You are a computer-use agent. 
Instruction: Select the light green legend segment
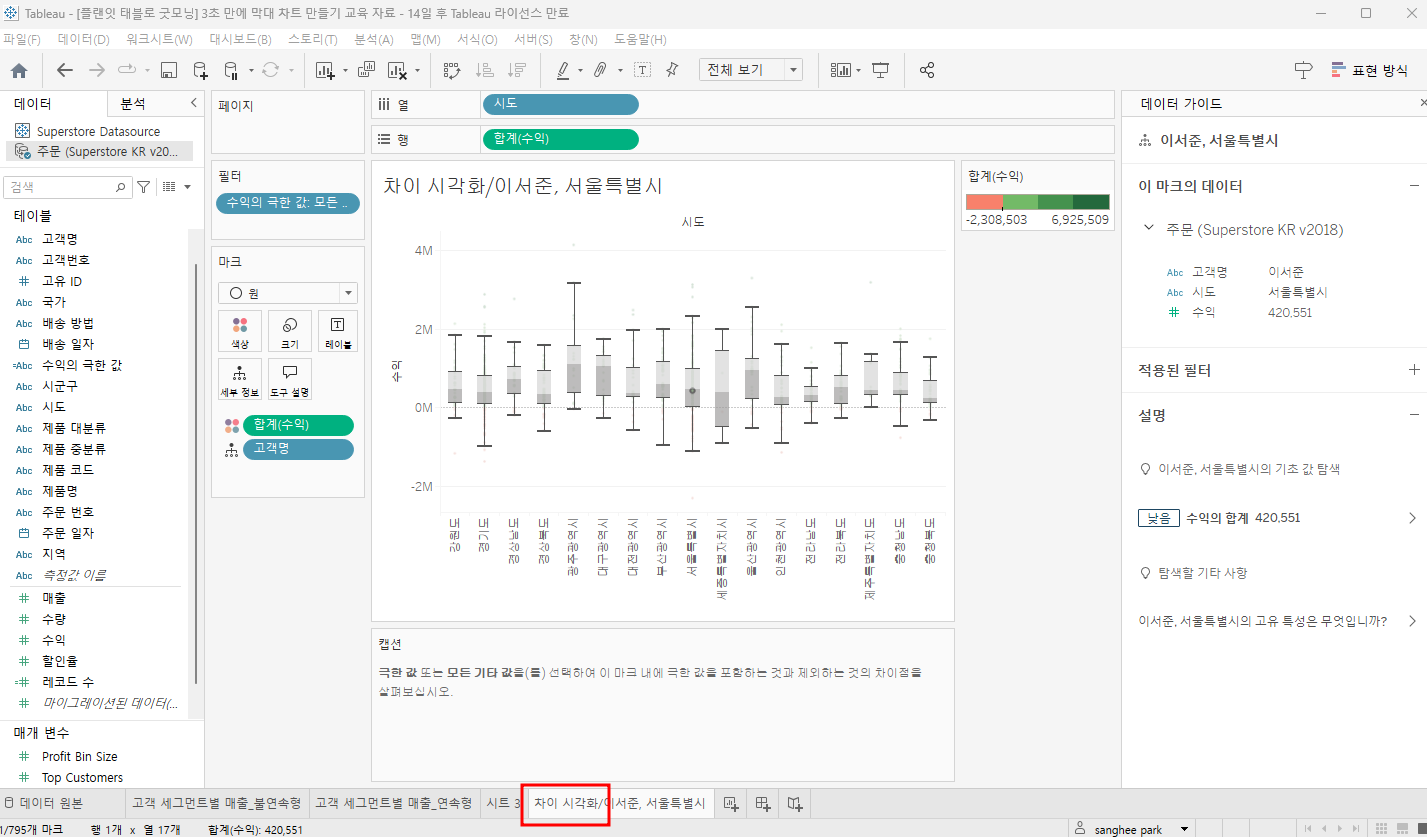[1020, 202]
